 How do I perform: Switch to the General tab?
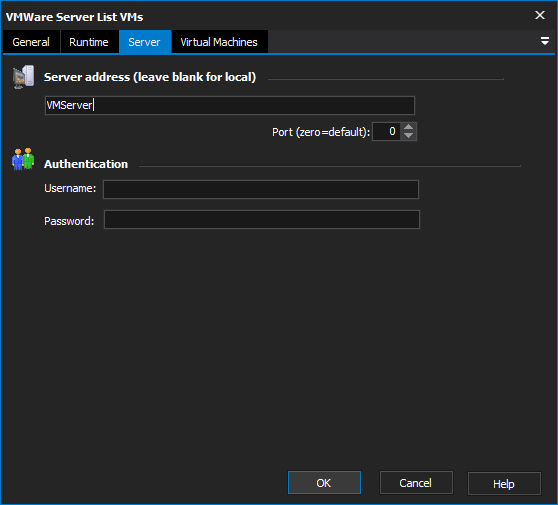[x=31, y=42]
